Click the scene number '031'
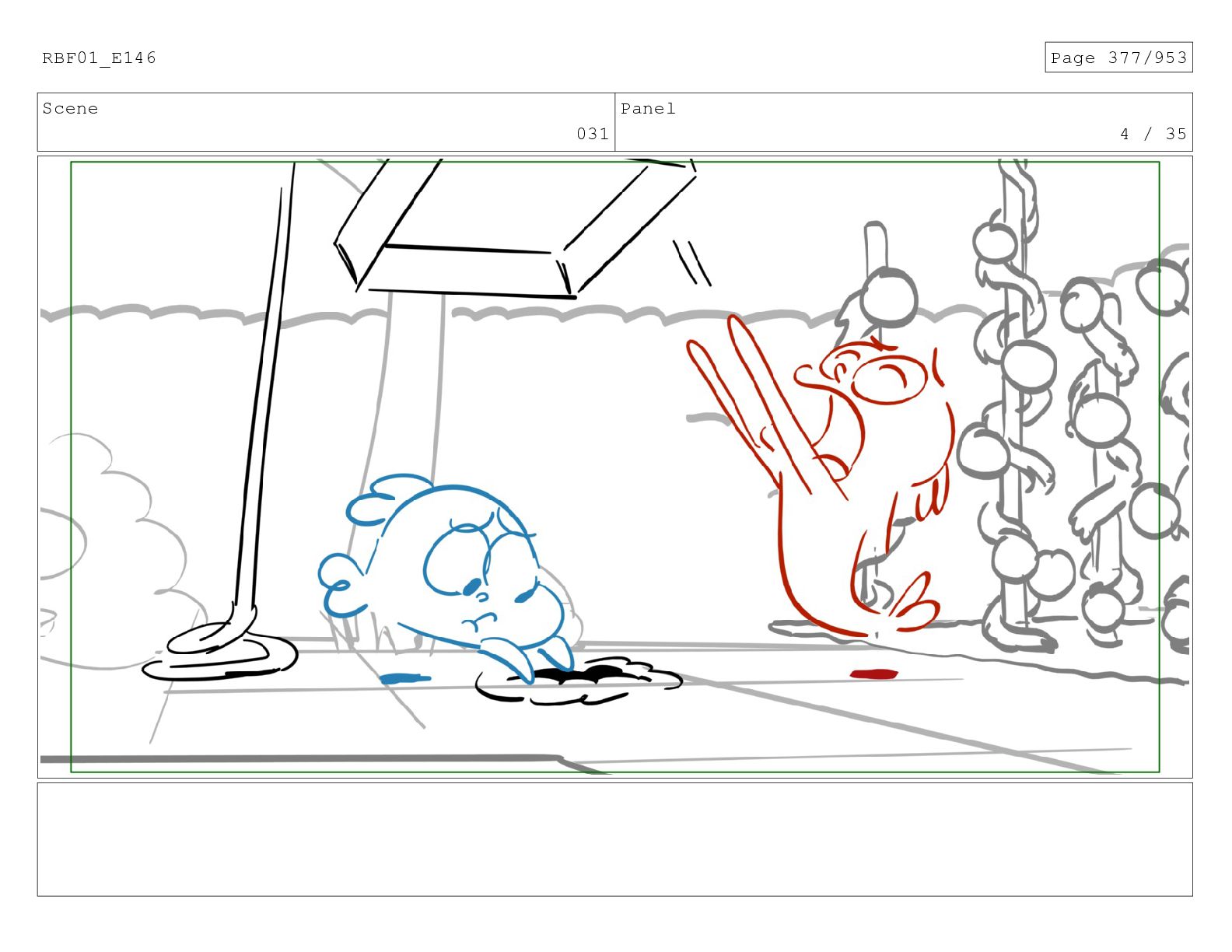The width and height of the screenshot is (1232, 952). [593, 134]
